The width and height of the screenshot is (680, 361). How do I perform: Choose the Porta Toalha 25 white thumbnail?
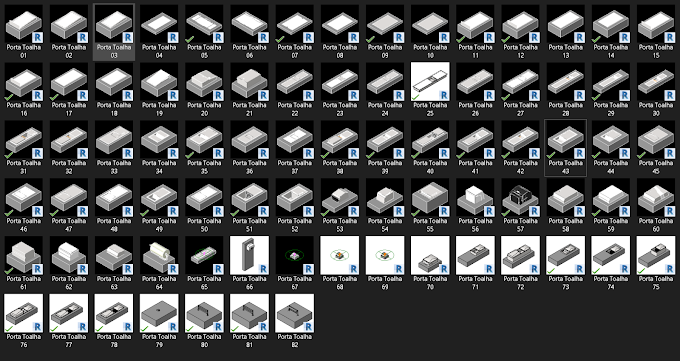pos(430,82)
